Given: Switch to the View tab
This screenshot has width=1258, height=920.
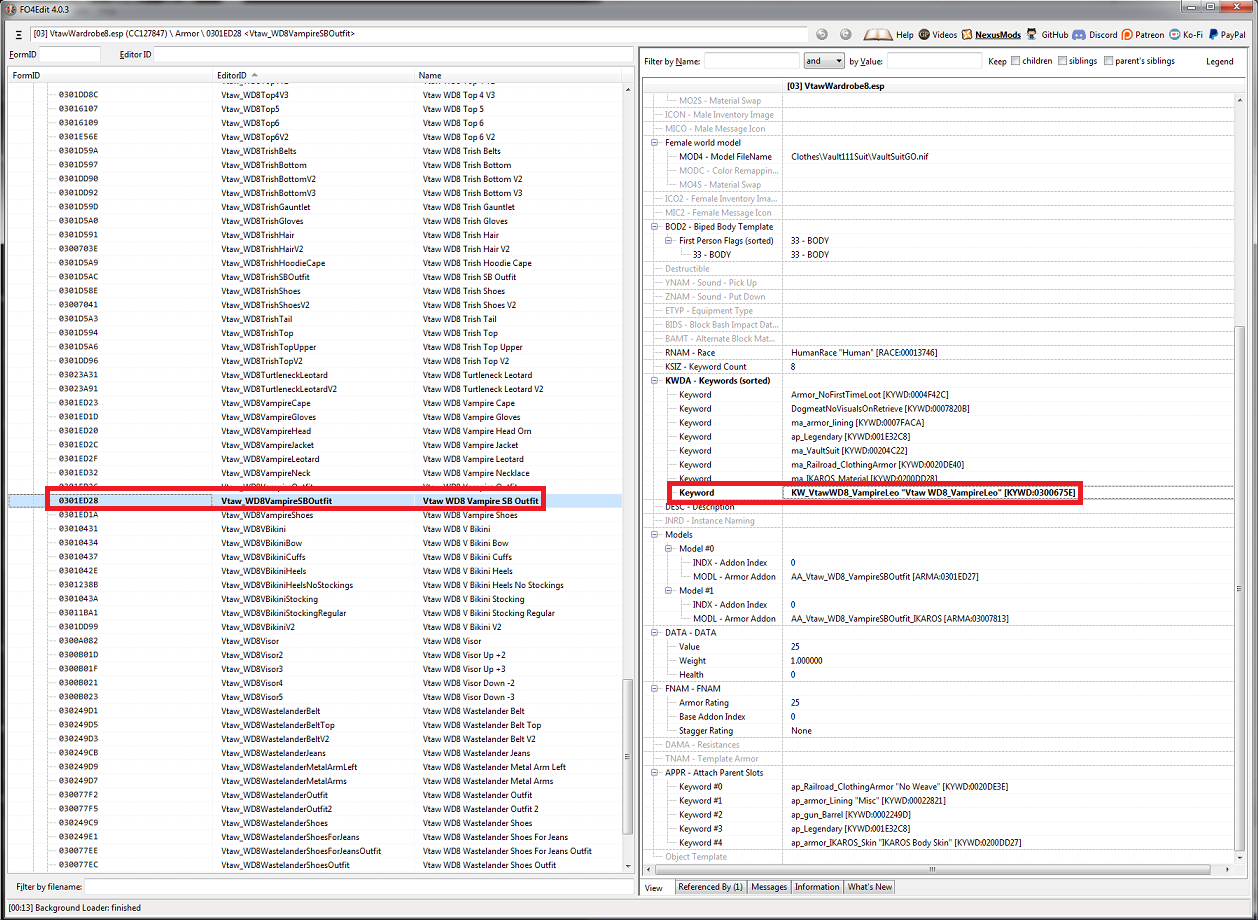Looking at the screenshot, I should click(x=654, y=887).
